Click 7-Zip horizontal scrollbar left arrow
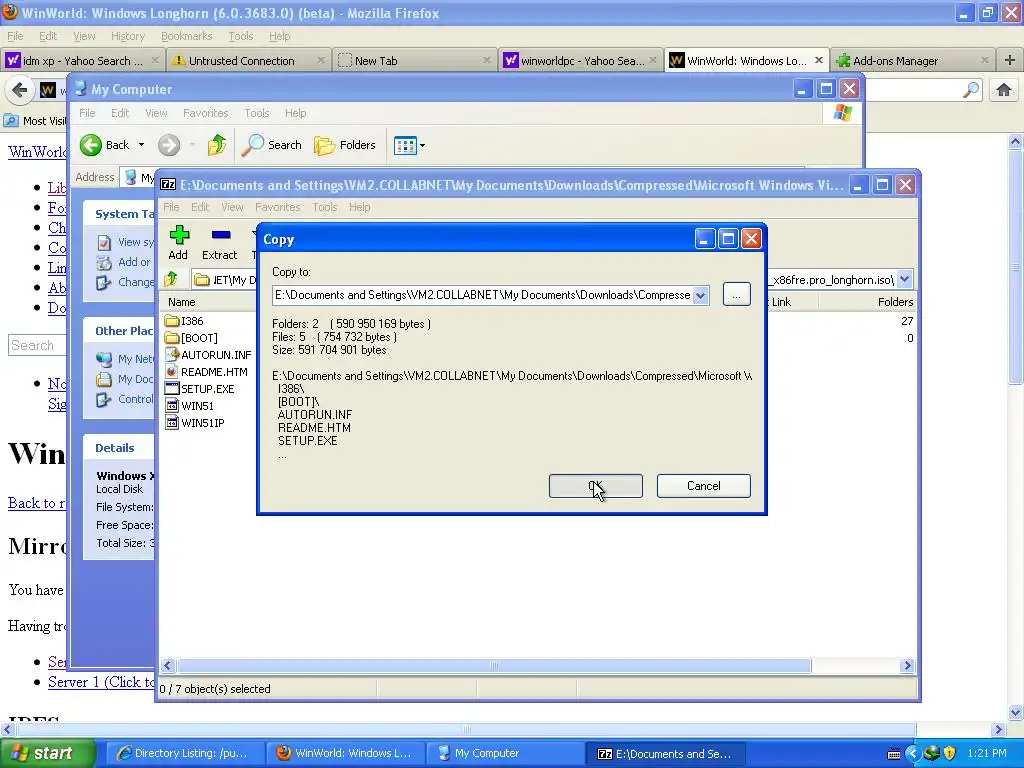The width and height of the screenshot is (1024, 768). click(x=167, y=665)
